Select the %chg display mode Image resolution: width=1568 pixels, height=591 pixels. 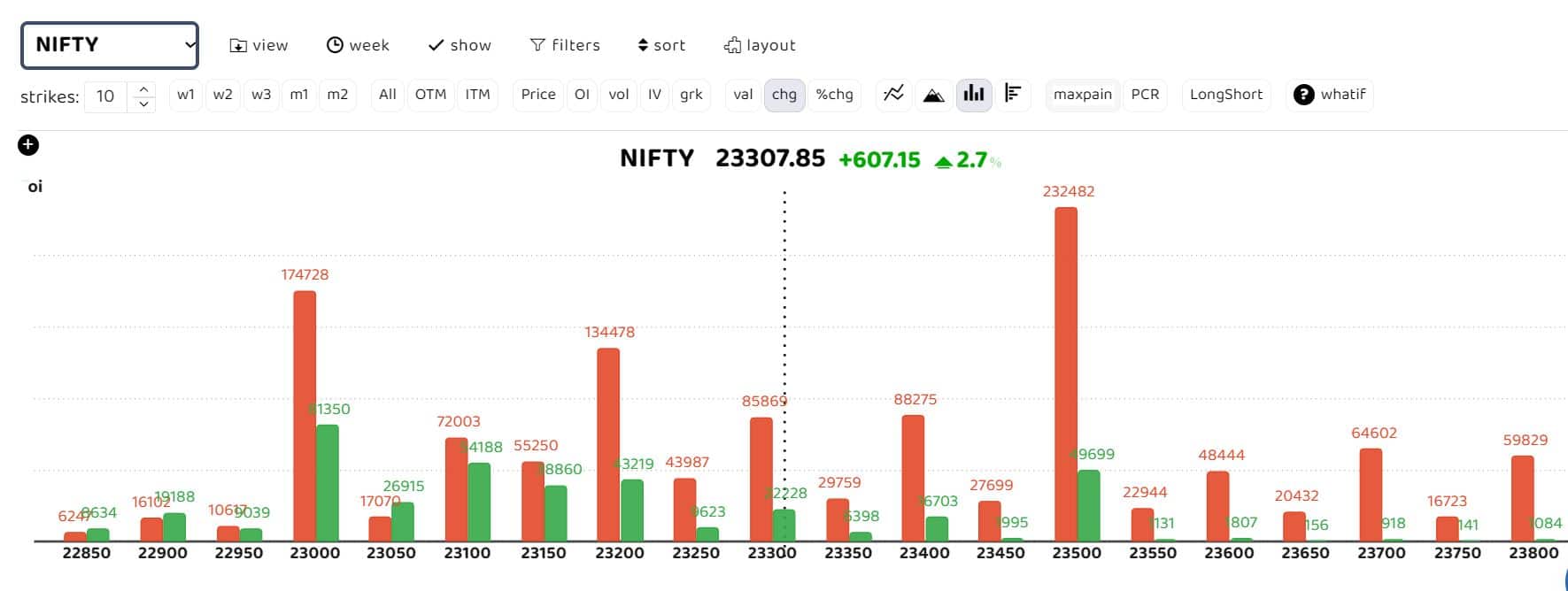tap(835, 95)
